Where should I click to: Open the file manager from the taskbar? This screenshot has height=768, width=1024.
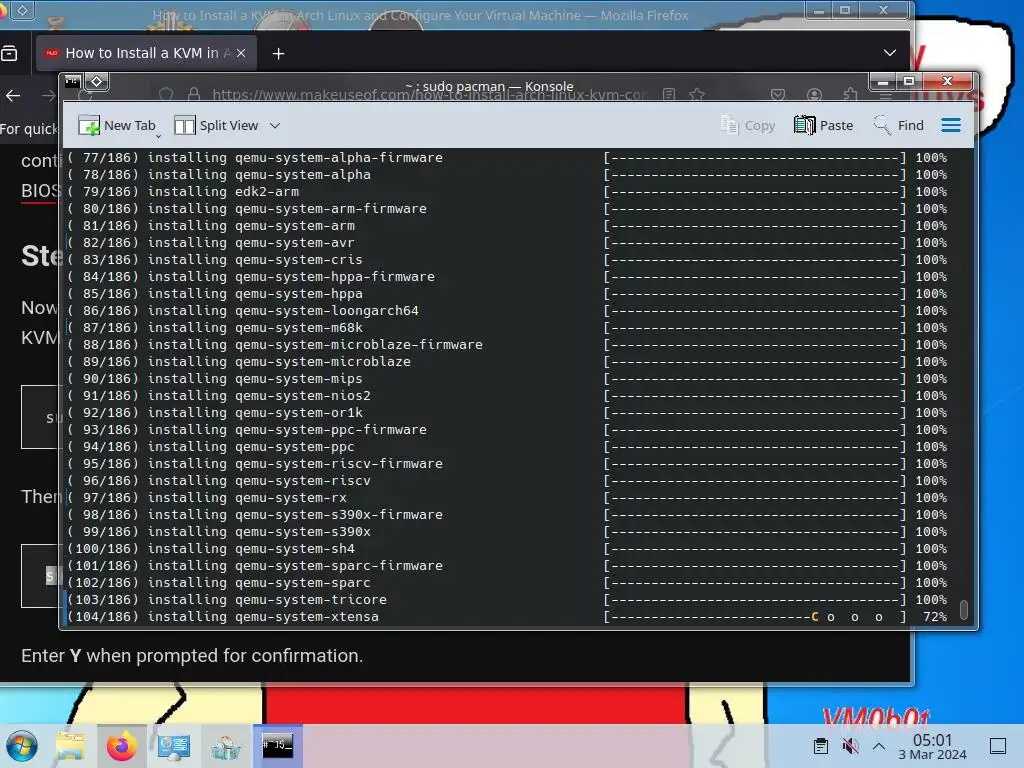click(70, 746)
